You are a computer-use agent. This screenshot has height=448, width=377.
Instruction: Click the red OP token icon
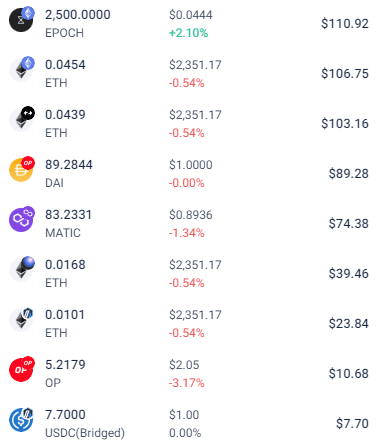pyautogui.click(x=21, y=369)
